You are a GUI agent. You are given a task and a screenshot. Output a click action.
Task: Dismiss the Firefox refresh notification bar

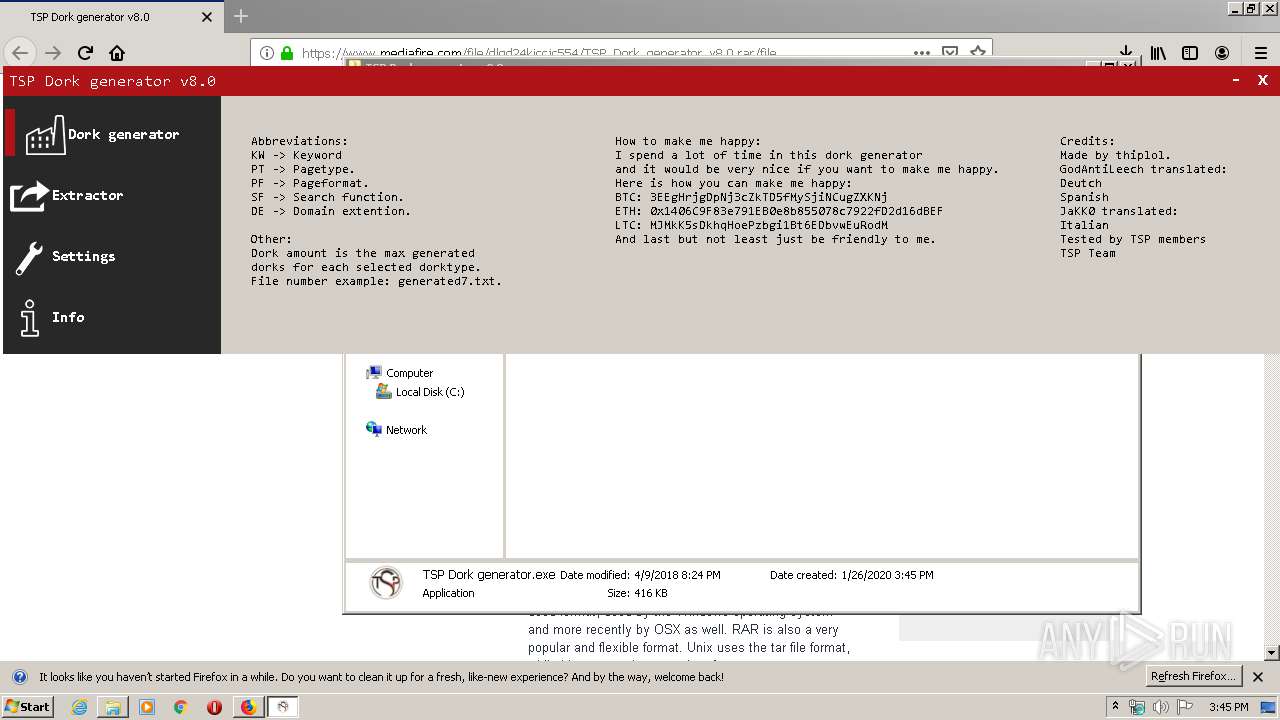(1258, 677)
